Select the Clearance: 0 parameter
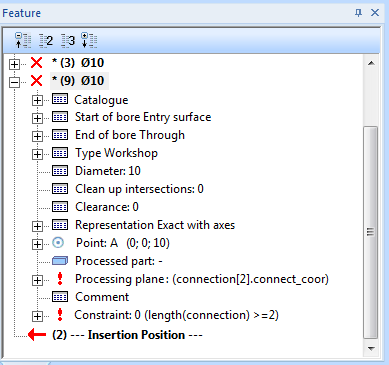389x365 pixels. tap(107, 207)
